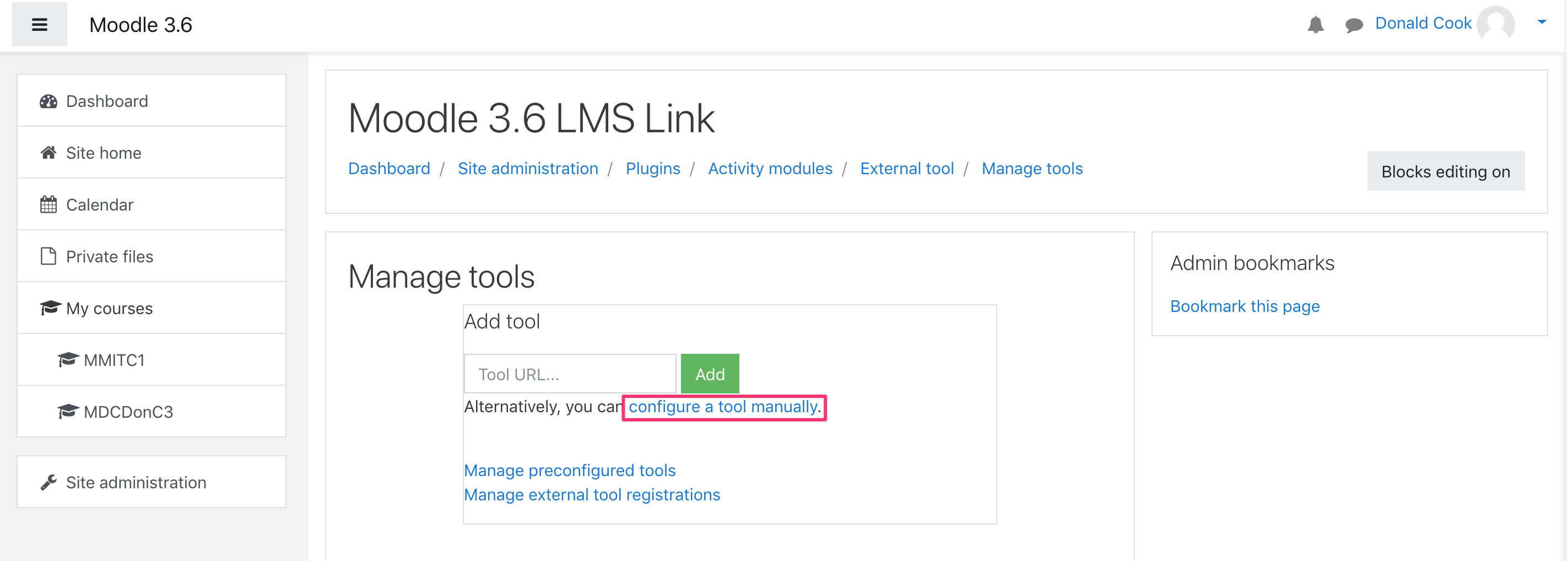This screenshot has width=1568, height=561.
Task: Click the Dashboard gauge icon in sidebar
Action: tap(48, 101)
